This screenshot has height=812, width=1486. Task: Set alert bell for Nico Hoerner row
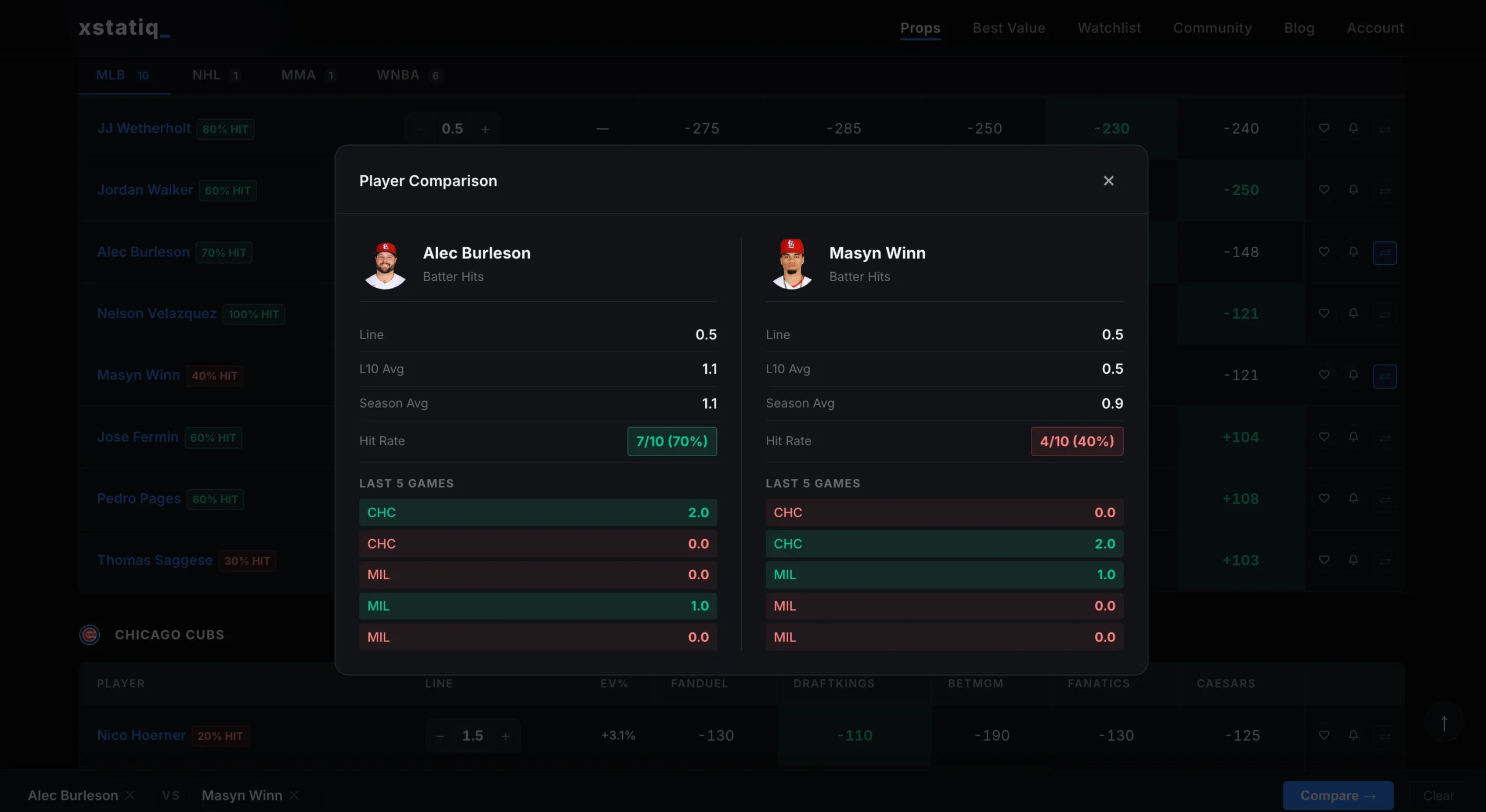pos(1353,735)
